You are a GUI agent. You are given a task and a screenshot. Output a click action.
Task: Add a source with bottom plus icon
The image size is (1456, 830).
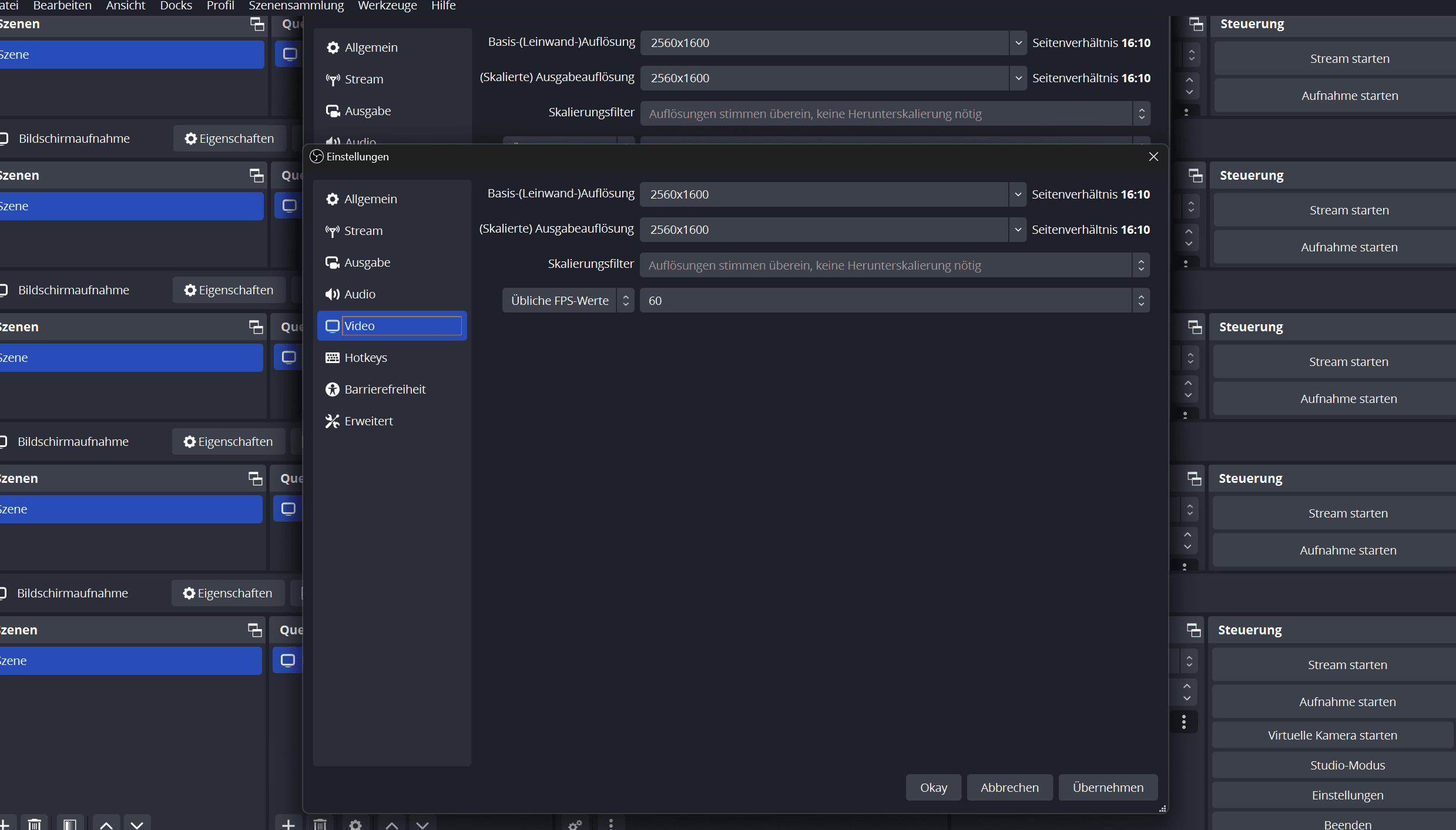(x=288, y=824)
